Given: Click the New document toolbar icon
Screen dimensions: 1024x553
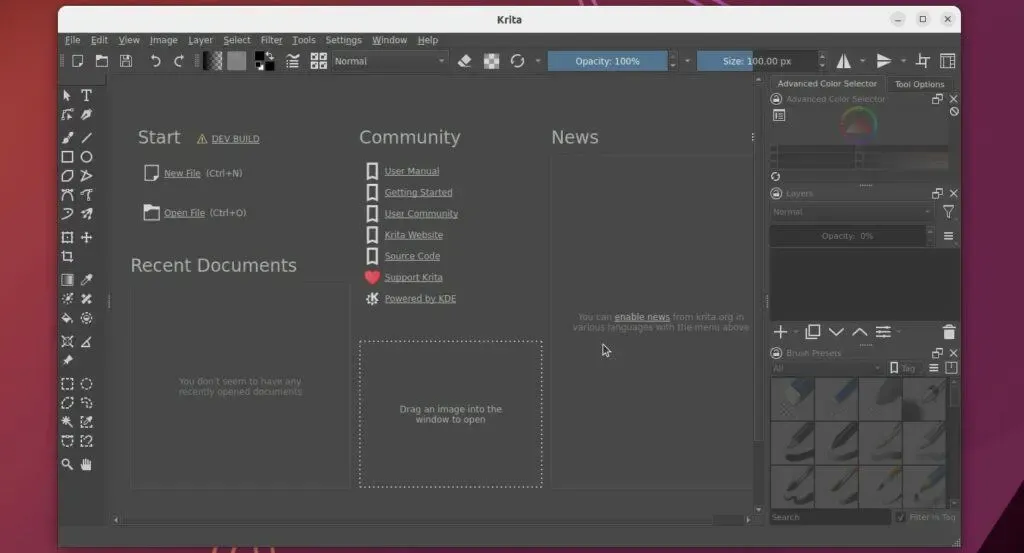Looking at the screenshot, I should pyautogui.click(x=78, y=61).
